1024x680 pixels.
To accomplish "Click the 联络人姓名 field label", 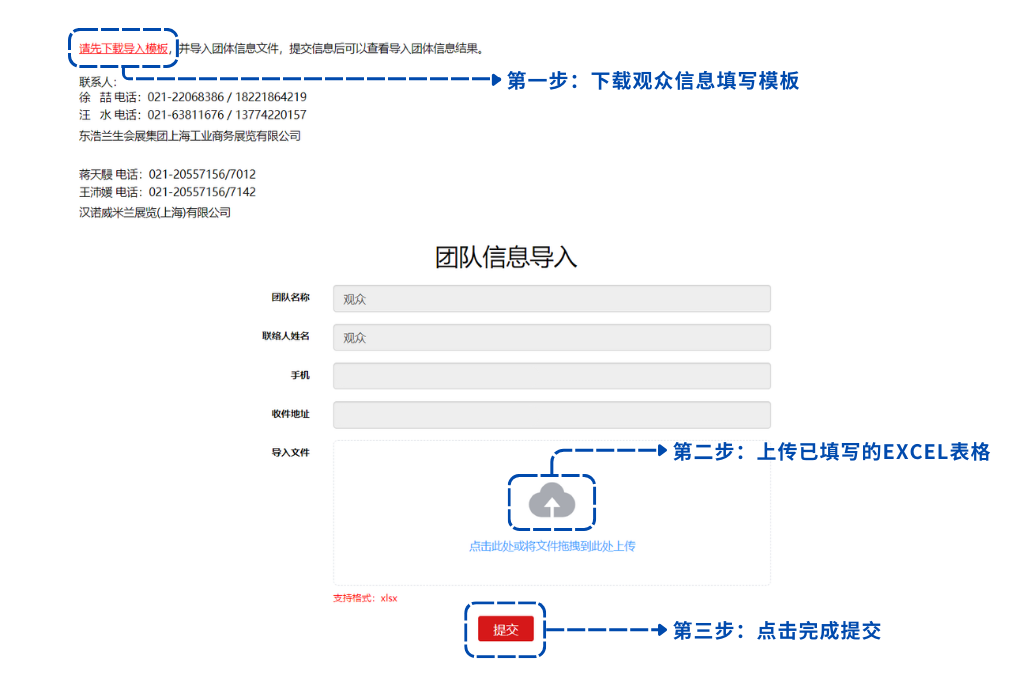I will point(285,336).
